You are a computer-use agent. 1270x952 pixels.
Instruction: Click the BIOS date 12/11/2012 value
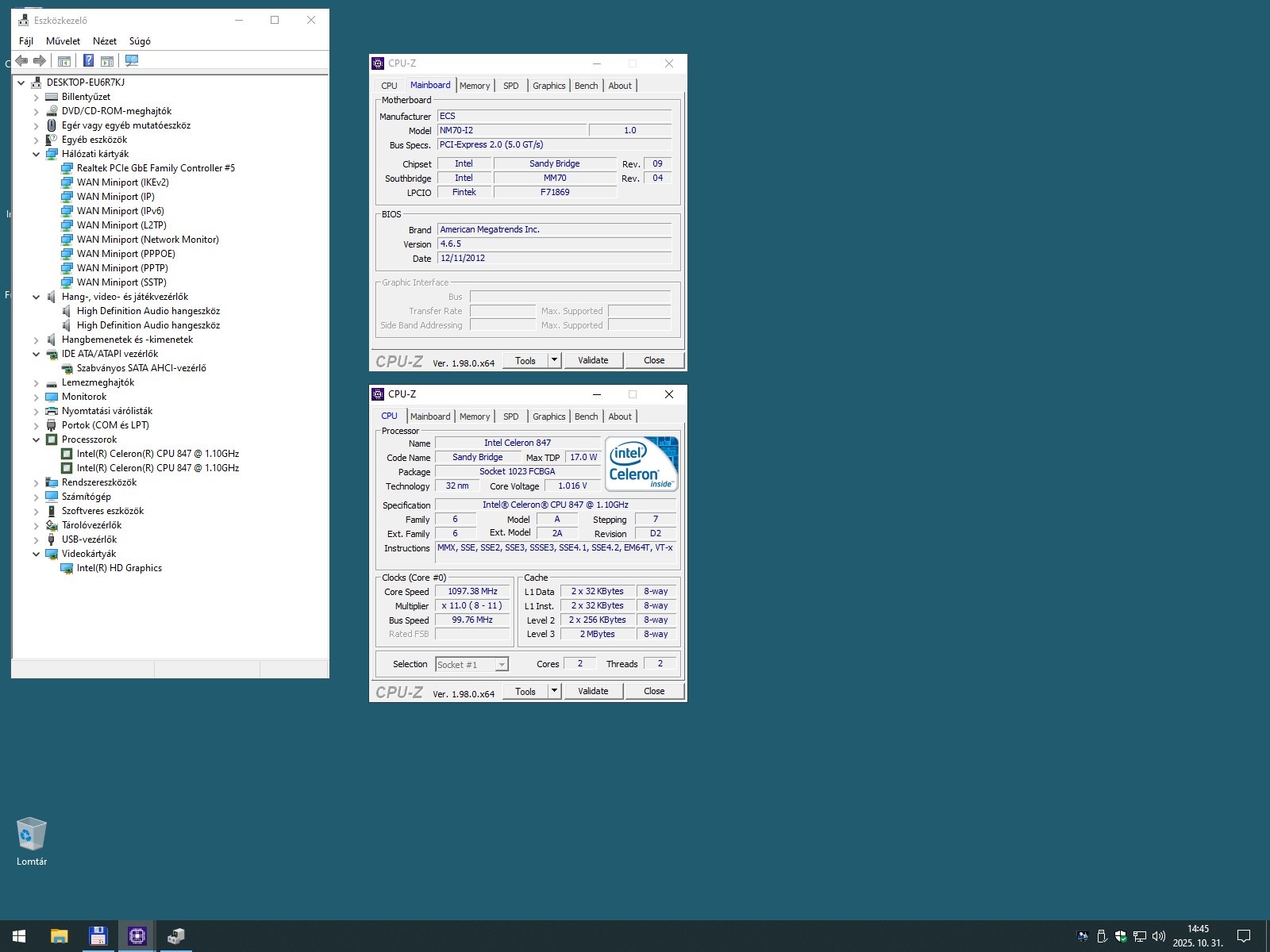click(x=554, y=258)
